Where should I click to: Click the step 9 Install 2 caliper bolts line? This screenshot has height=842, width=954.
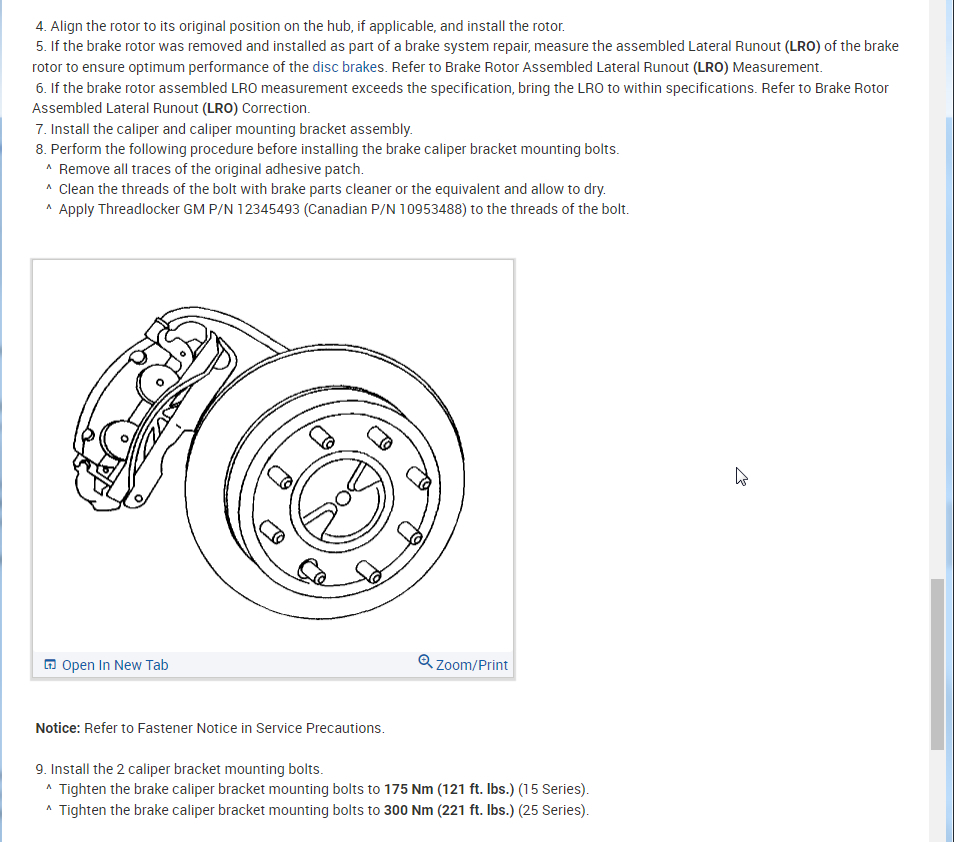point(179,769)
